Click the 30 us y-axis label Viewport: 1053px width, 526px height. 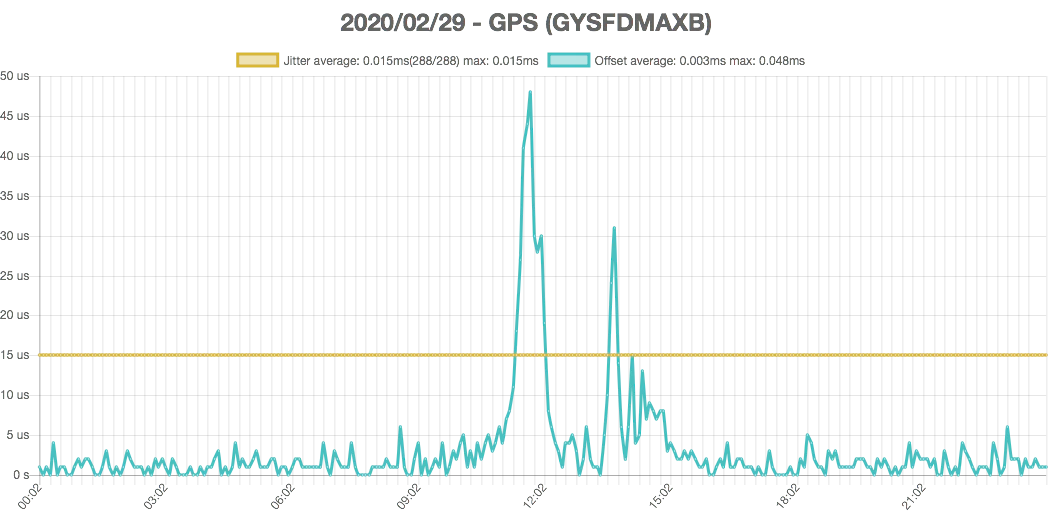click(x=15, y=236)
